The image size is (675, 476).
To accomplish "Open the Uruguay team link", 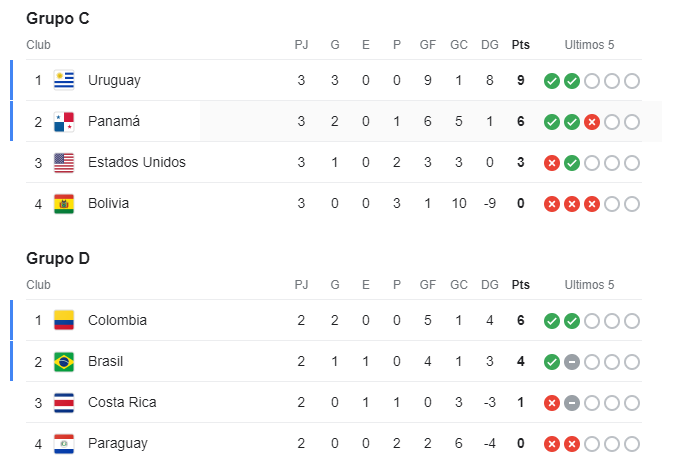I will click(x=114, y=80).
